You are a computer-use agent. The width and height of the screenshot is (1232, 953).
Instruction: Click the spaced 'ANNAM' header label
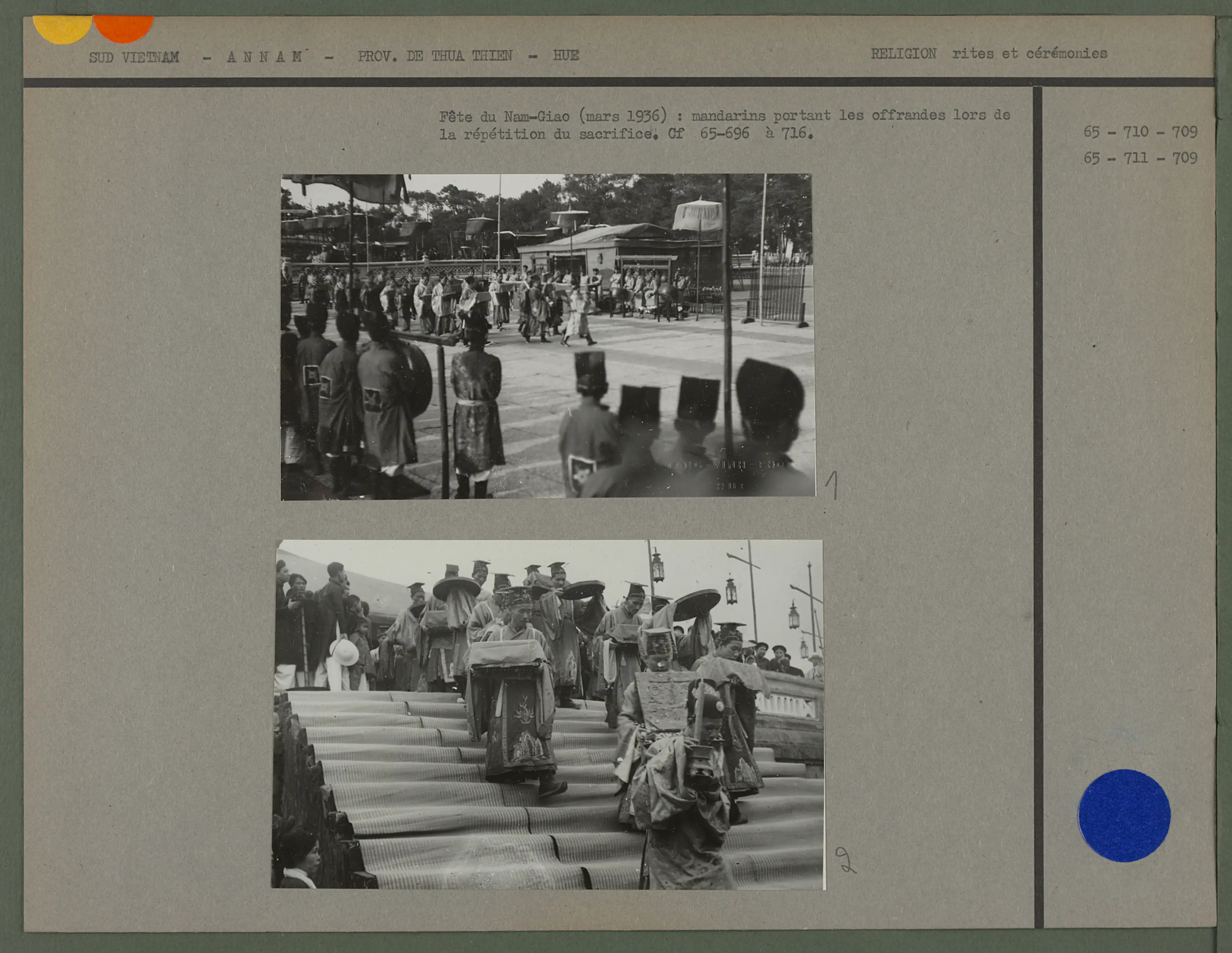265,56
